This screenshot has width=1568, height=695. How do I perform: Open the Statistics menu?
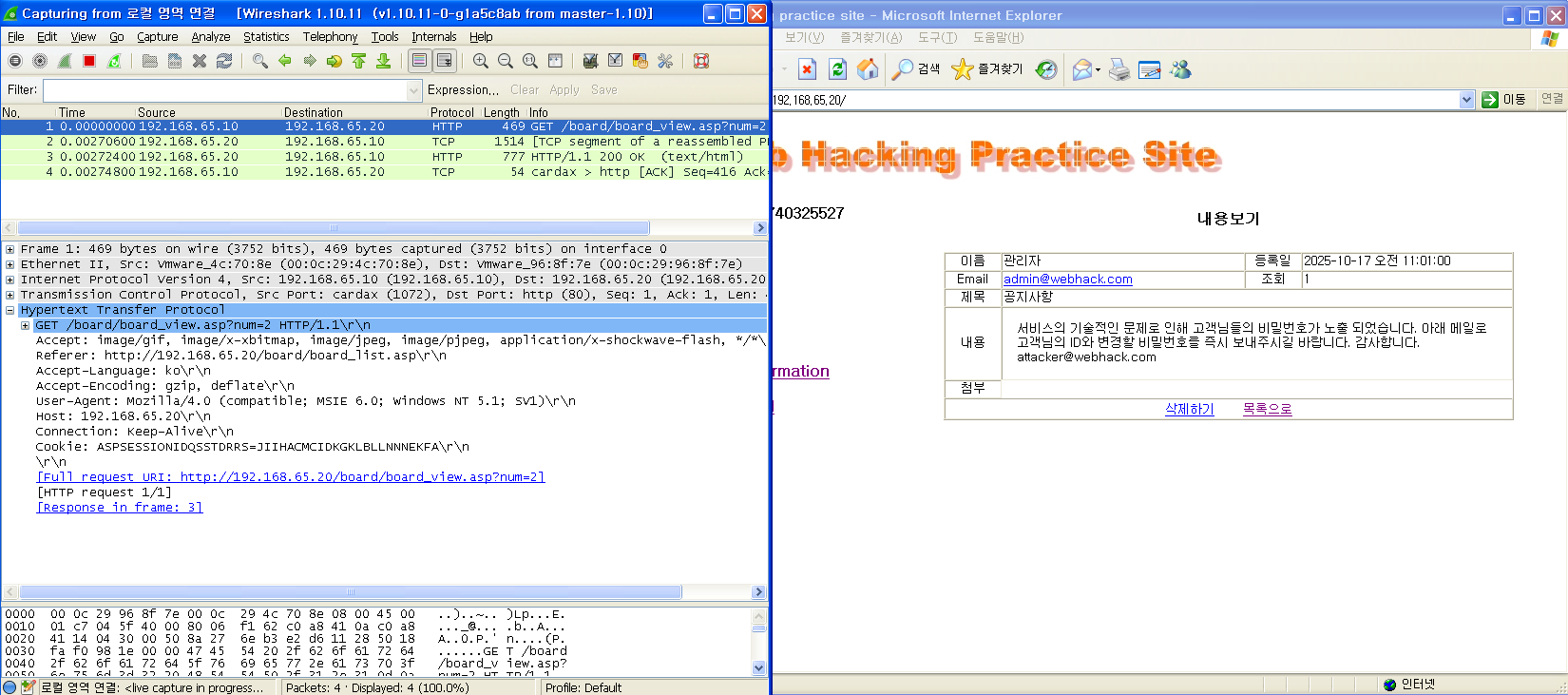click(x=266, y=37)
